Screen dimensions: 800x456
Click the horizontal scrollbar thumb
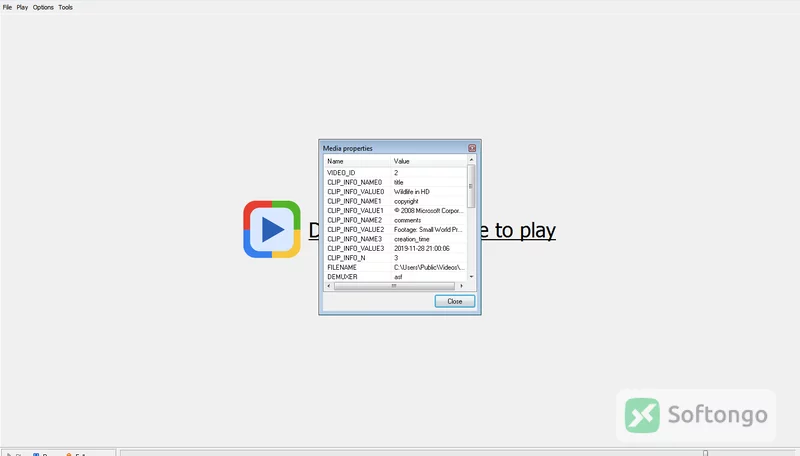[394, 286]
